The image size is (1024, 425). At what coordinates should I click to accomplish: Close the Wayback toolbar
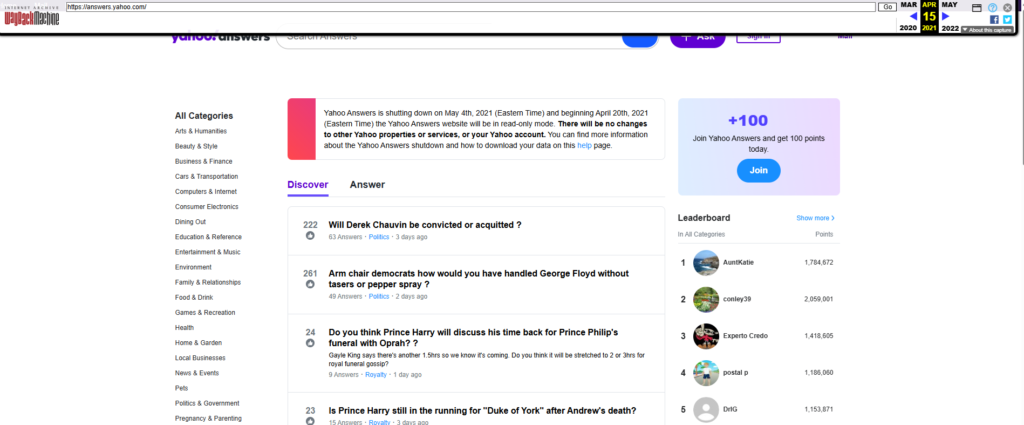[x=1008, y=8]
